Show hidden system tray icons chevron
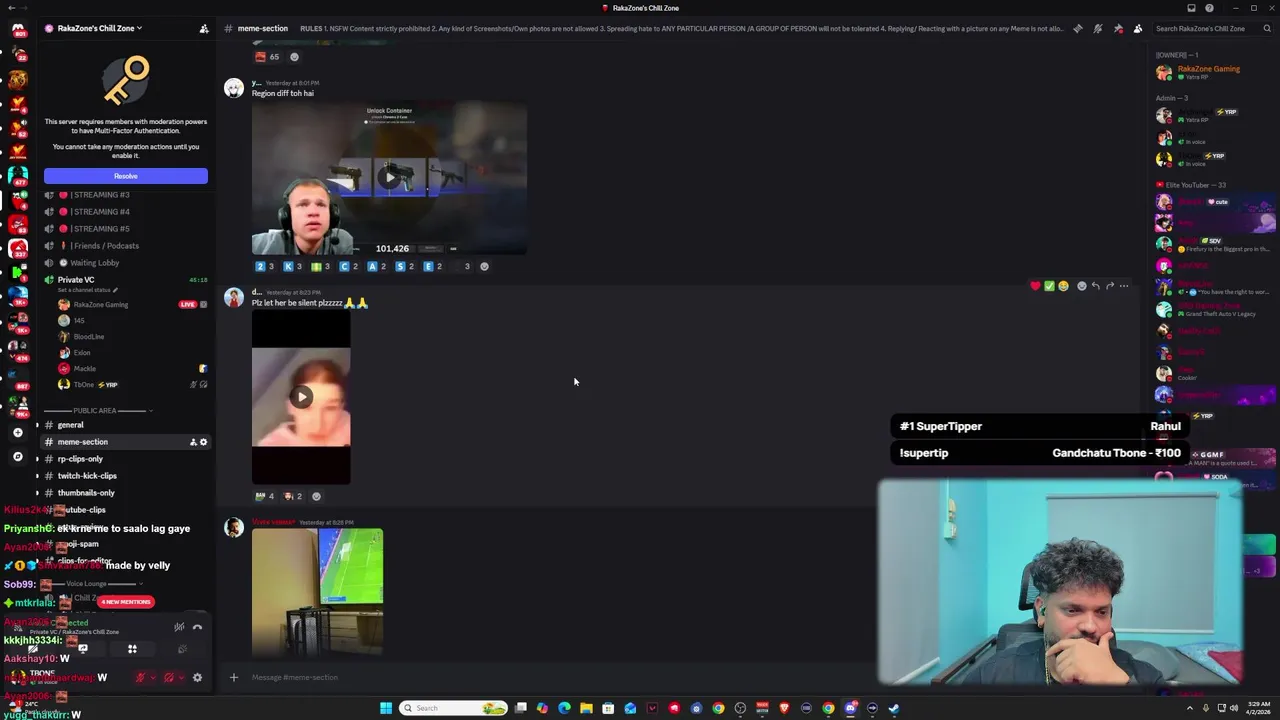The width and height of the screenshot is (1280, 720). [1191, 708]
